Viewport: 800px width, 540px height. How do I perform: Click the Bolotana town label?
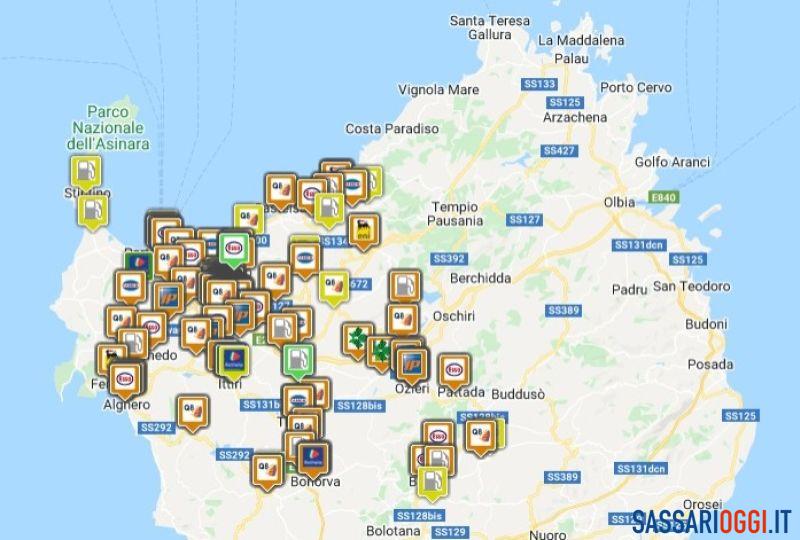pos(393,531)
